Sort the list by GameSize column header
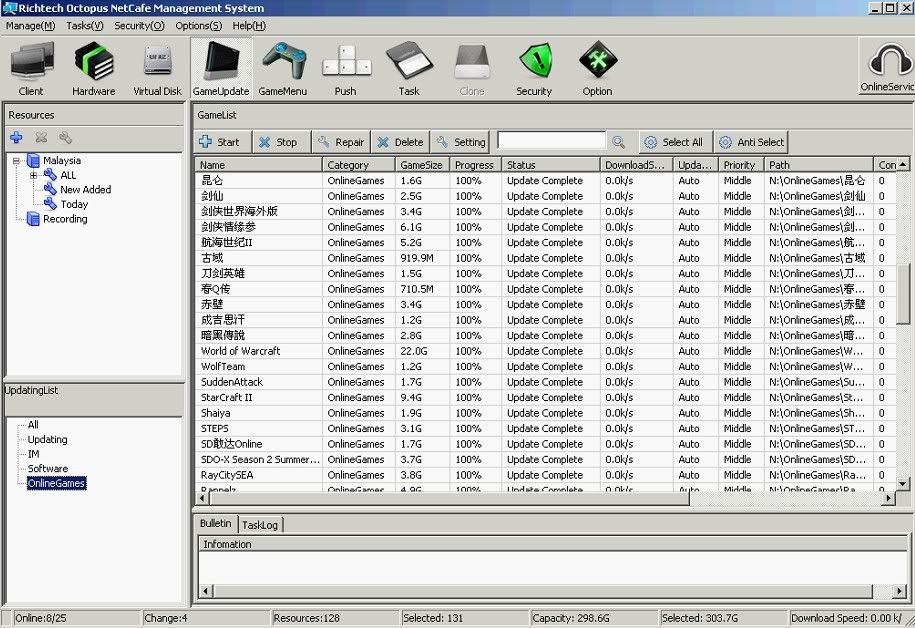915x628 pixels. (x=420, y=165)
